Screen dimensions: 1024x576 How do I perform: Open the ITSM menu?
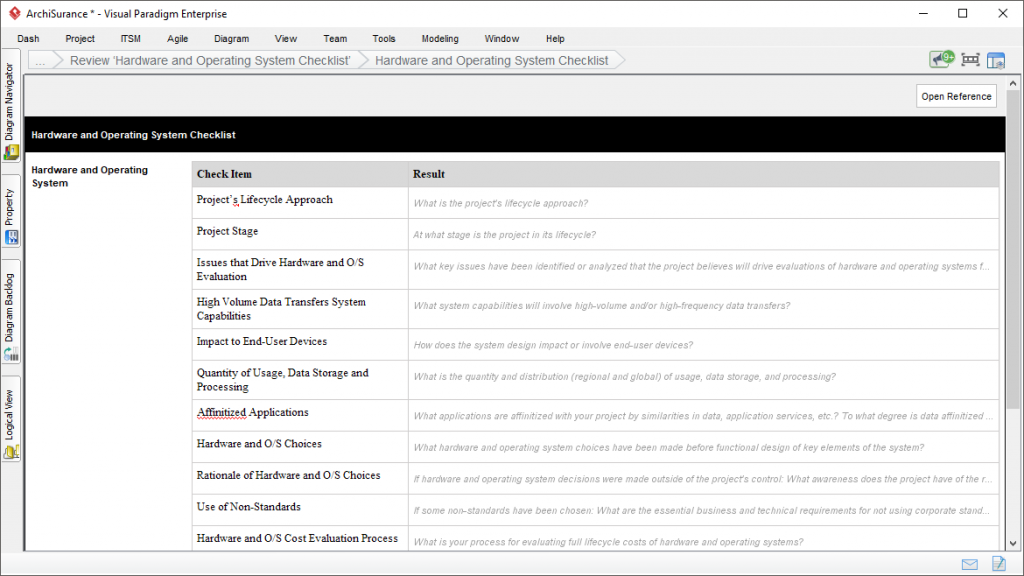[131, 39]
